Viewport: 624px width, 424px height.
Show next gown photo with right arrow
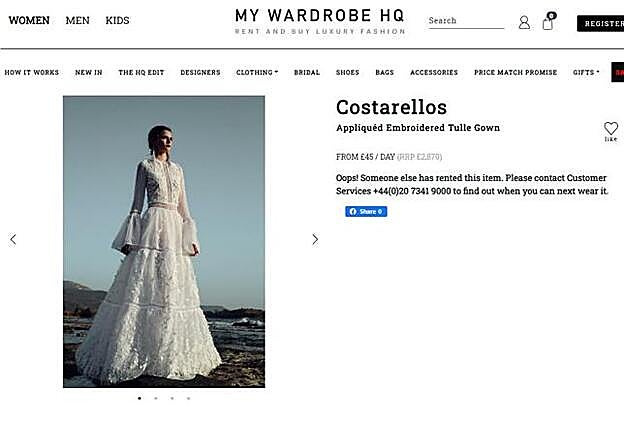315,239
